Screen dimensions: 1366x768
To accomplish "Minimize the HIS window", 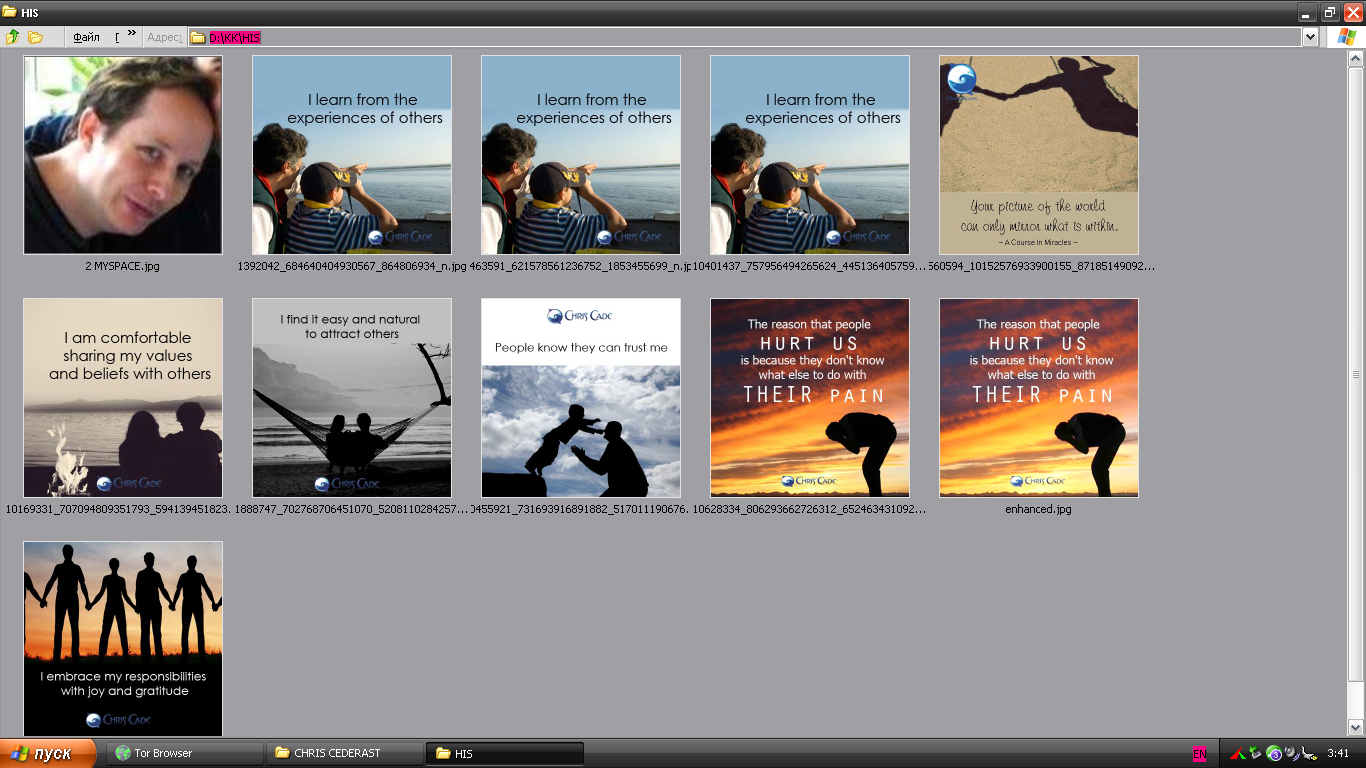I will pos(1307,12).
